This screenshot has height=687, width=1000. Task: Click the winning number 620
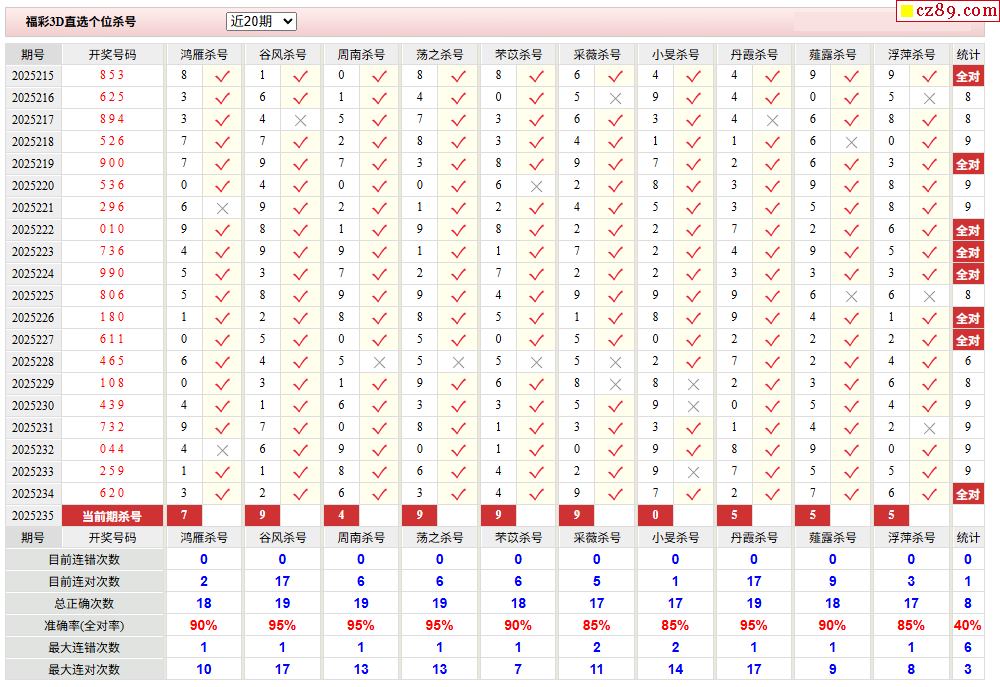(x=112, y=493)
